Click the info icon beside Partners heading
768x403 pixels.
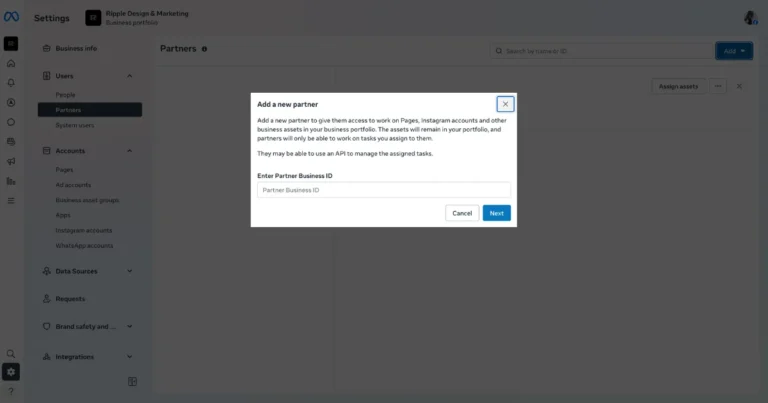[x=204, y=49]
